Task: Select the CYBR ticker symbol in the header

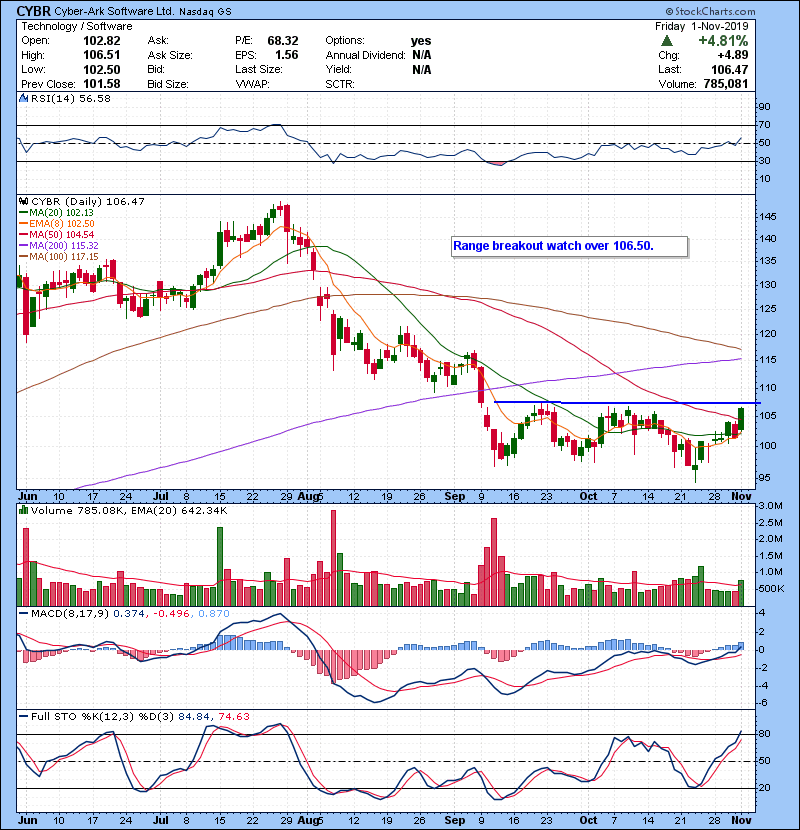Action: (x=34, y=11)
